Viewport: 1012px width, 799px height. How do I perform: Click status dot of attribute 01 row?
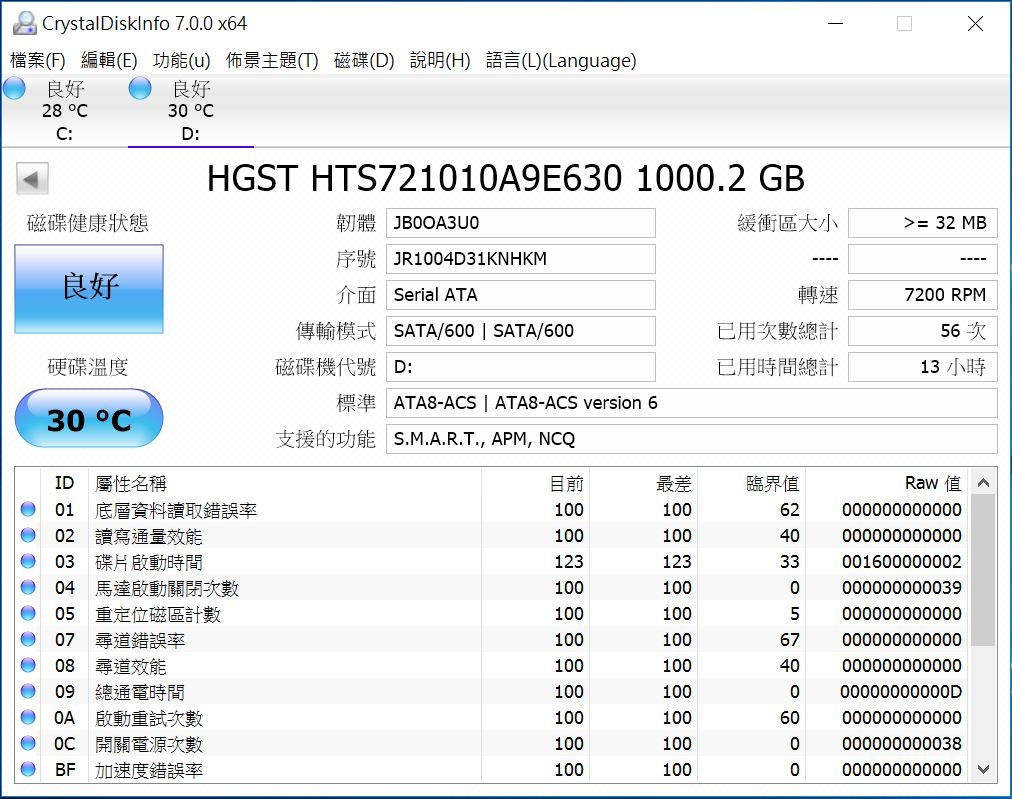[x=28, y=509]
